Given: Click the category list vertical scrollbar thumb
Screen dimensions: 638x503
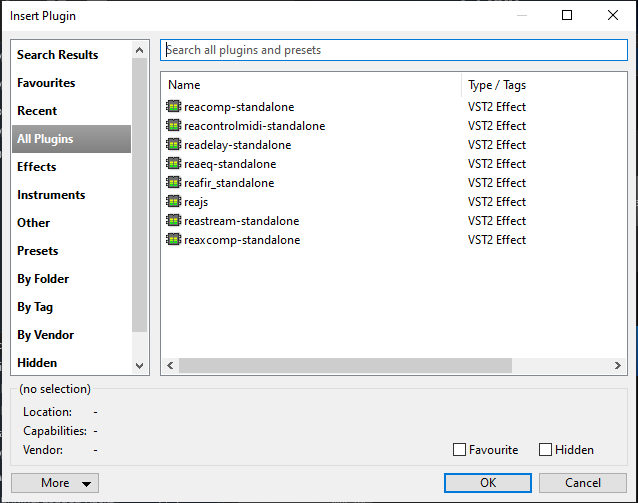Looking at the screenshot, I should (140, 195).
